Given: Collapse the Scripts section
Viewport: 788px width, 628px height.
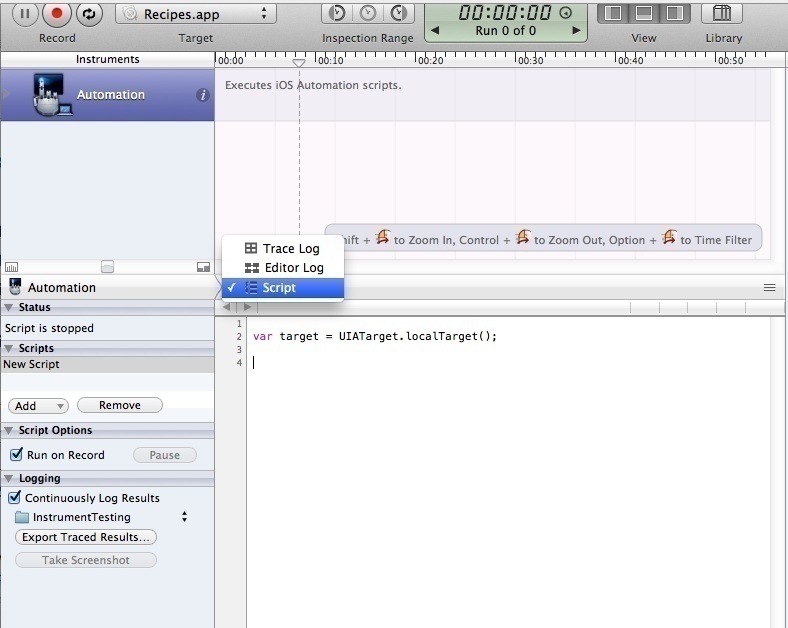Looking at the screenshot, I should click(9, 348).
